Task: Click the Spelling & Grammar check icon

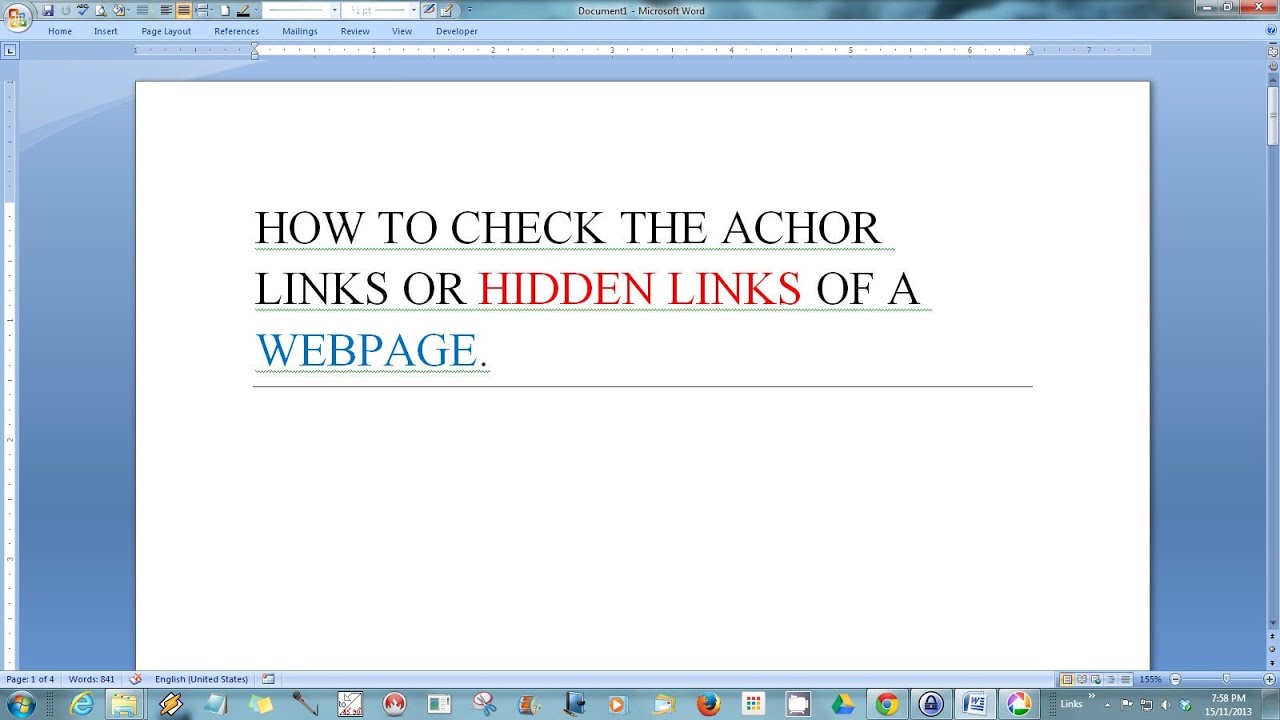Action: pyautogui.click(x=82, y=10)
